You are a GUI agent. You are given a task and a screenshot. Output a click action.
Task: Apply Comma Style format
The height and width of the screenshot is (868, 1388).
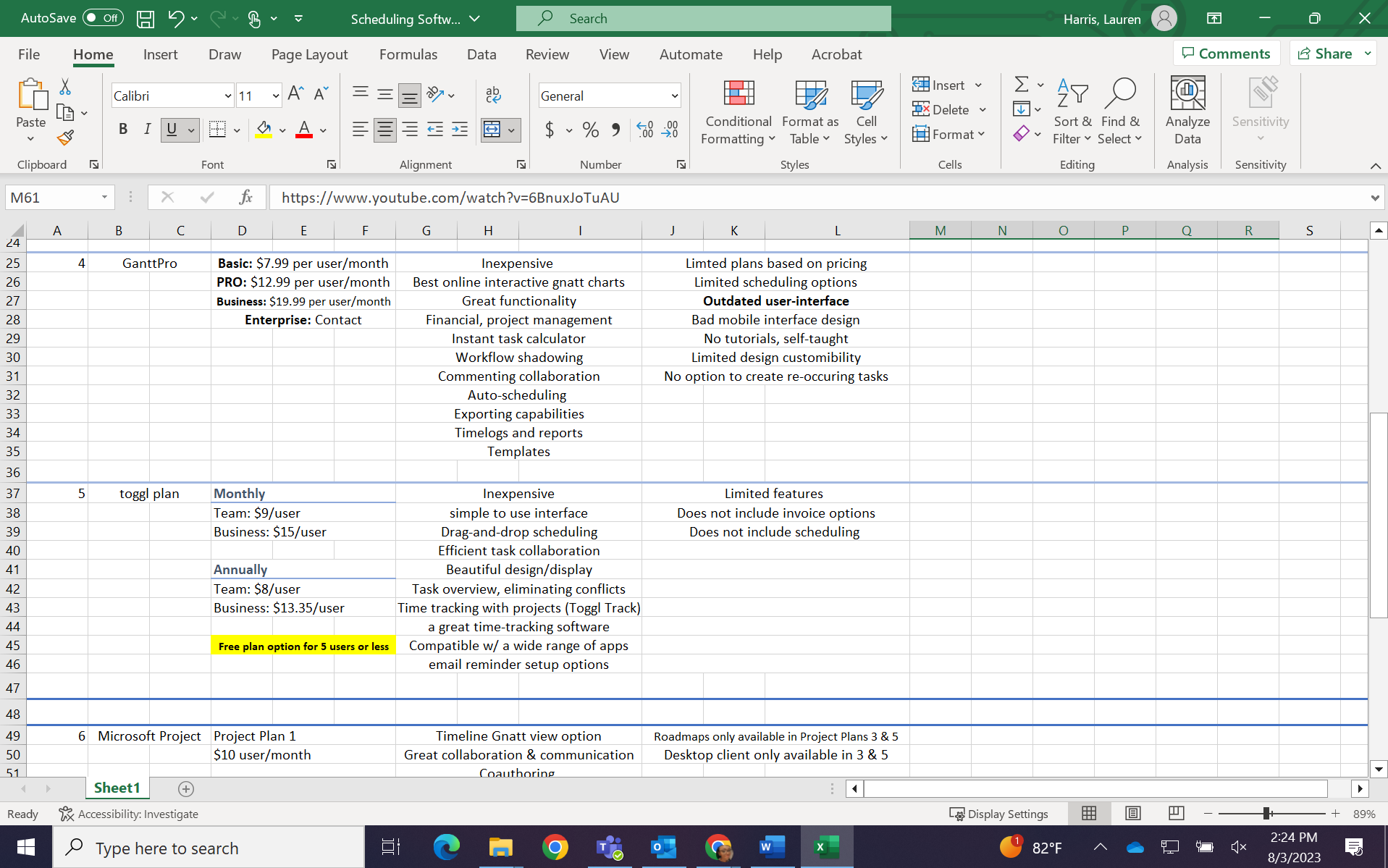pyautogui.click(x=615, y=130)
